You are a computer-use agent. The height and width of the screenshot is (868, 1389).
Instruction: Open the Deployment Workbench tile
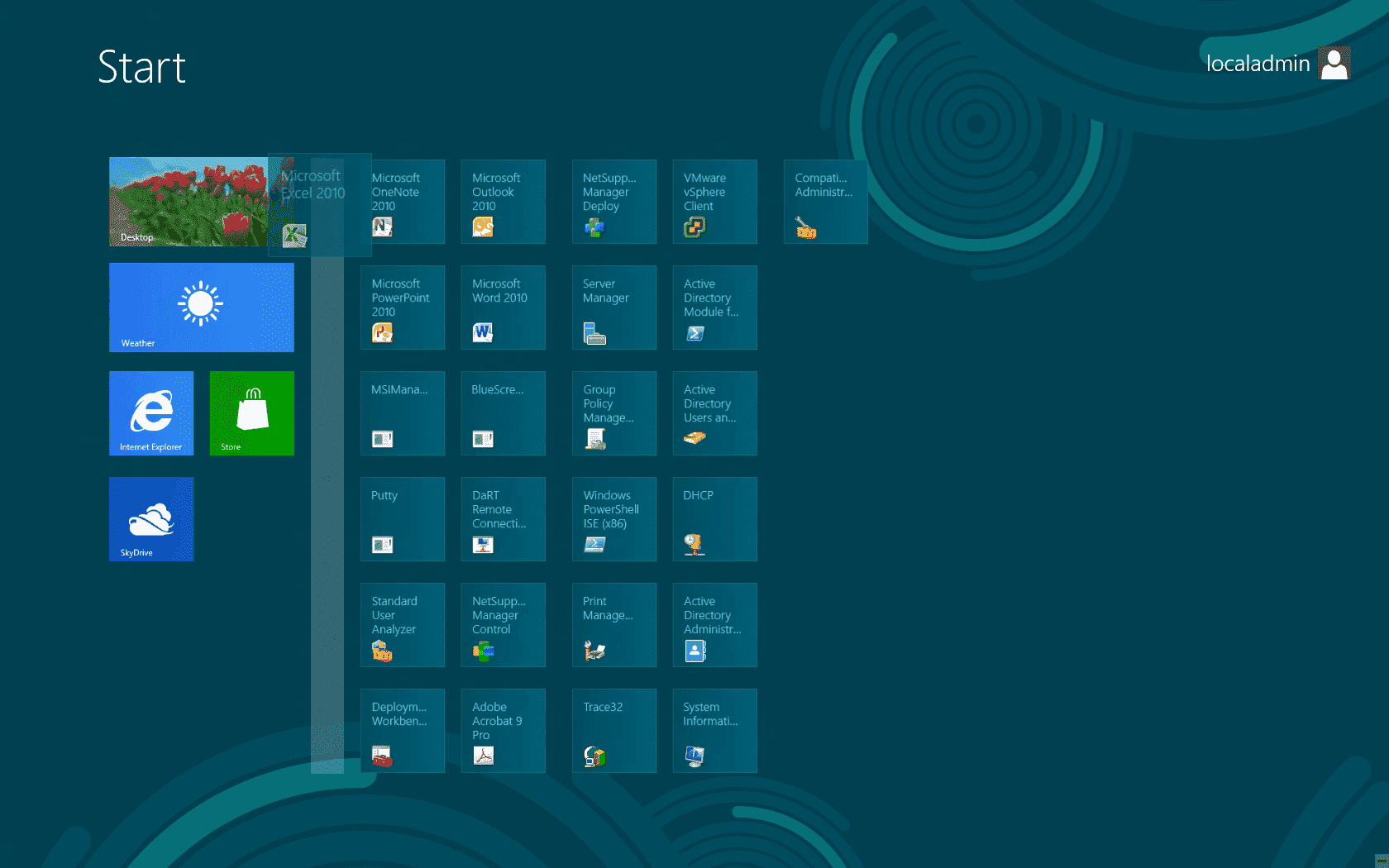(x=403, y=731)
